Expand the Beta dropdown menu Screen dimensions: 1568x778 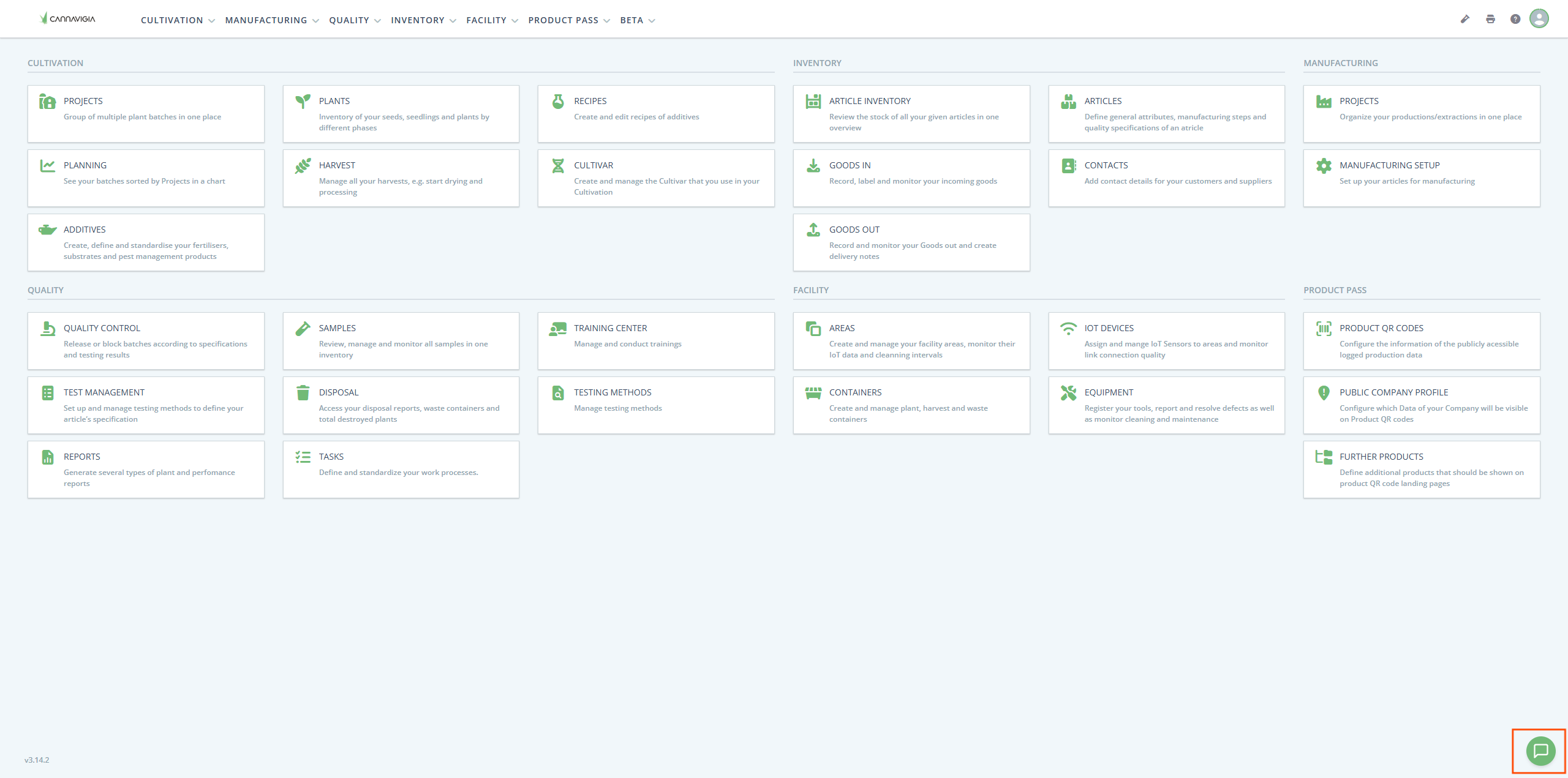pyautogui.click(x=638, y=20)
